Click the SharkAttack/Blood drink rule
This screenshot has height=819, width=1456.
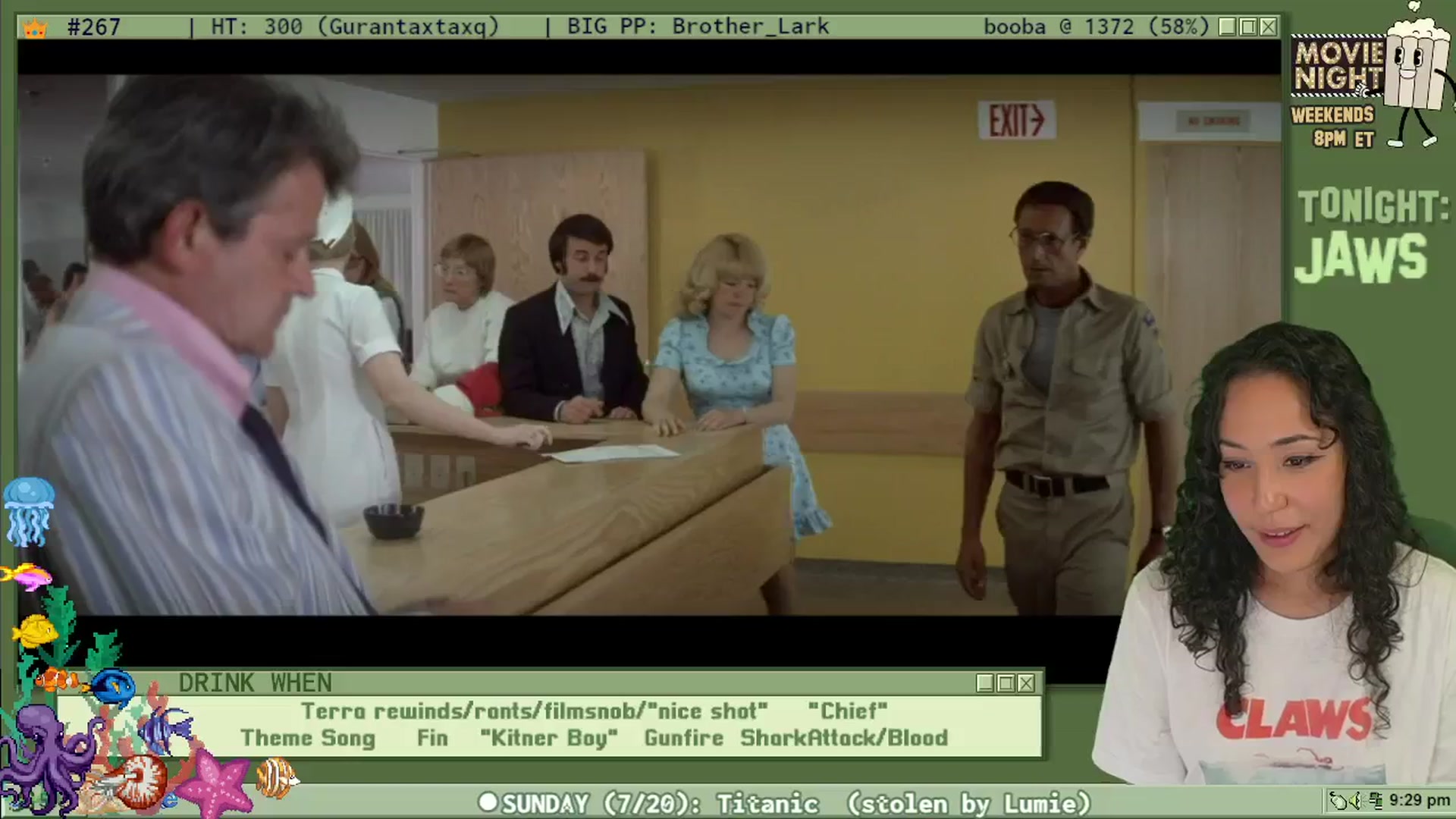(x=844, y=738)
